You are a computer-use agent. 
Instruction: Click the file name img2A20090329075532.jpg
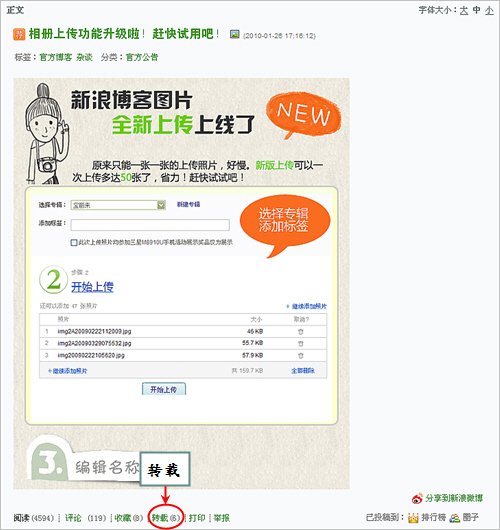click(x=94, y=343)
